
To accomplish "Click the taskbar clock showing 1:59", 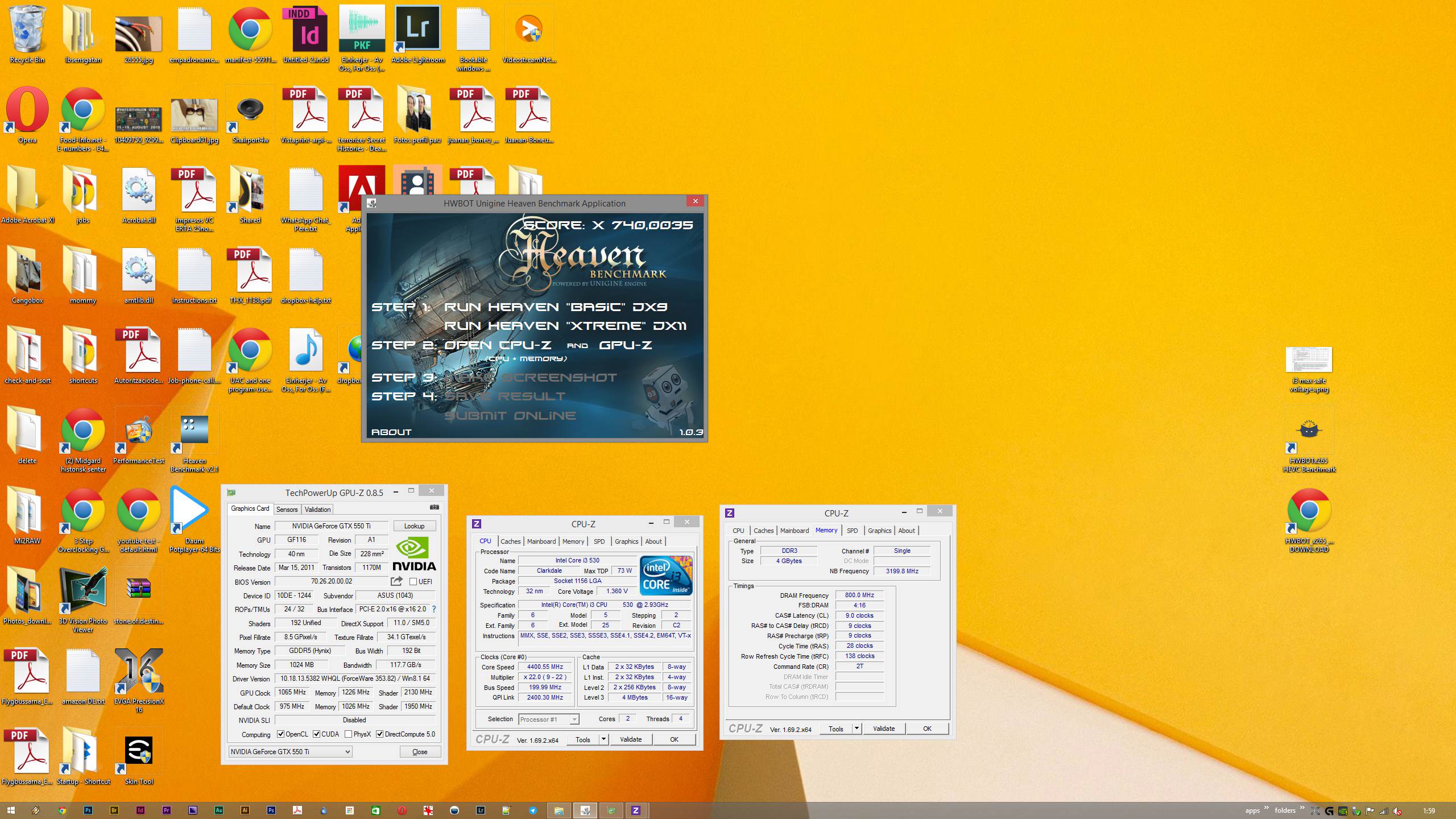I will coord(1429,811).
